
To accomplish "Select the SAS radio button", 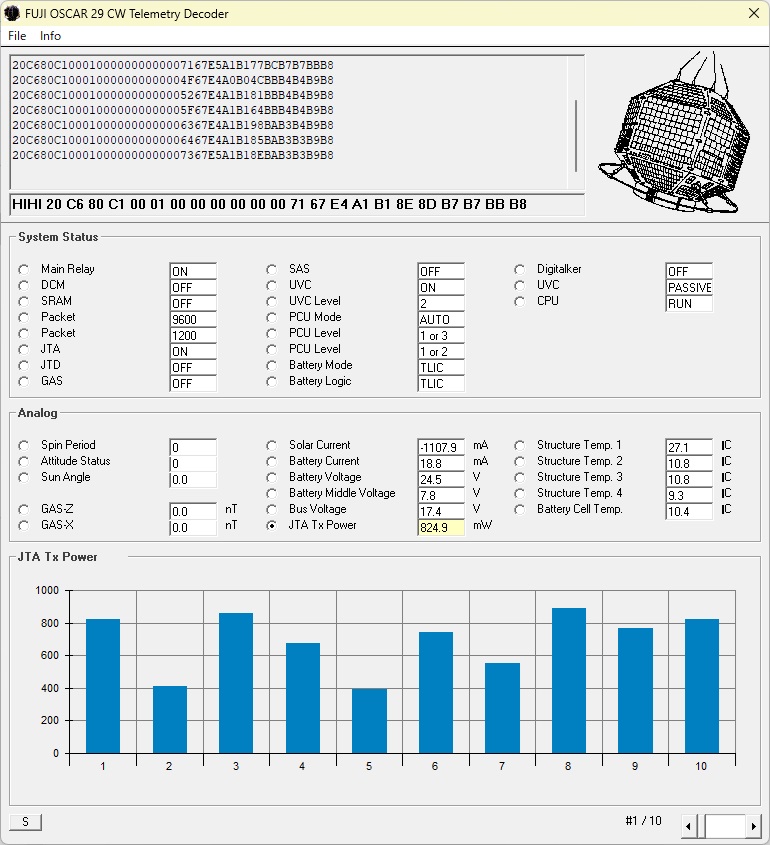I will 272,269.
